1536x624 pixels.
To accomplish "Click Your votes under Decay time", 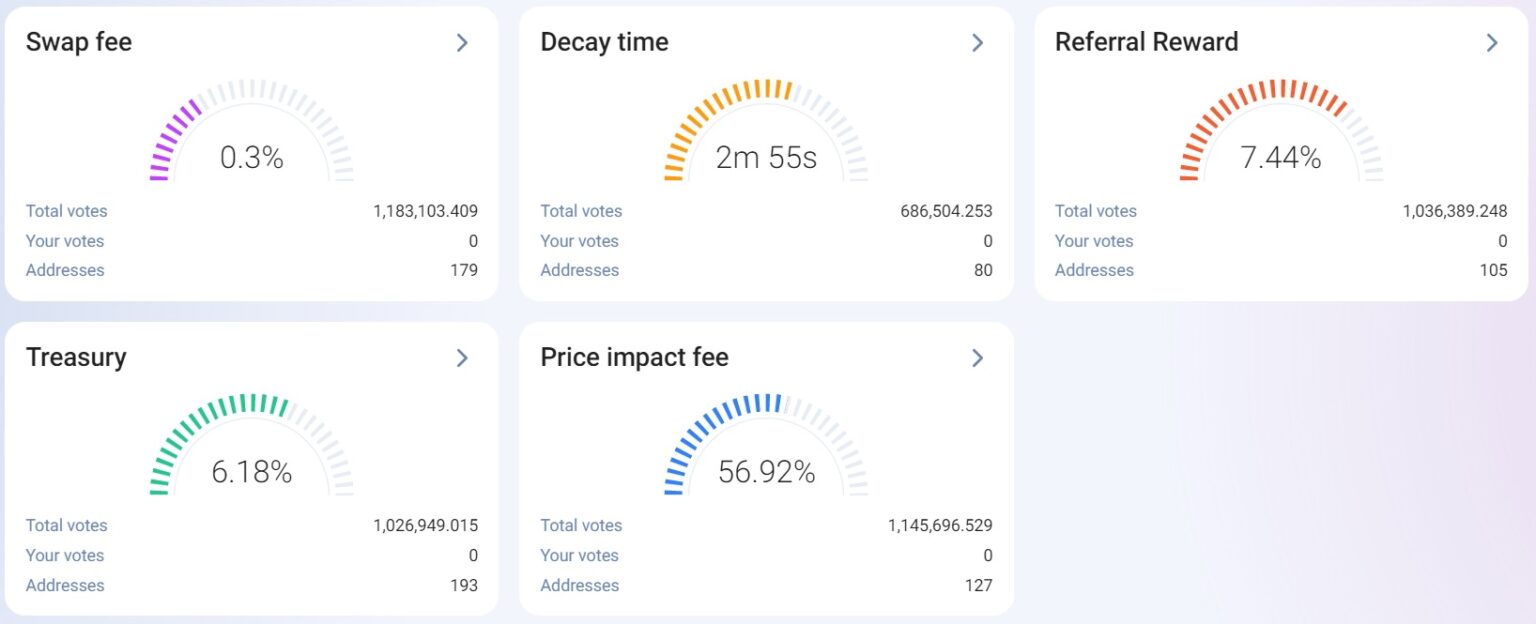I will (579, 241).
